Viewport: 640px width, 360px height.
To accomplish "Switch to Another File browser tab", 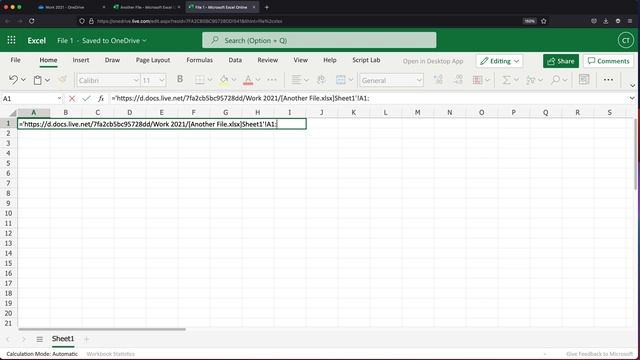I will 146,7.
